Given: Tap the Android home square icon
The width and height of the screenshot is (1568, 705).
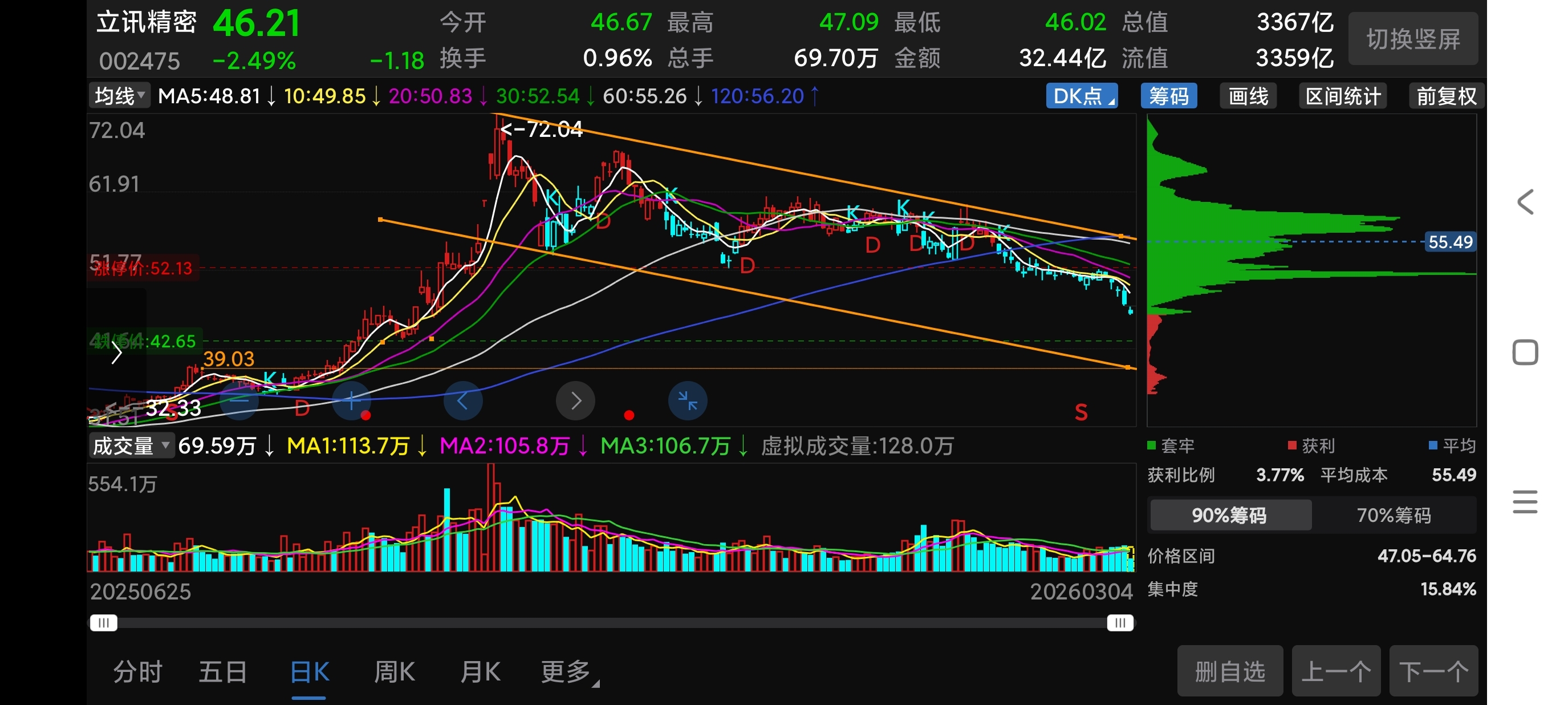Looking at the screenshot, I should point(1525,352).
